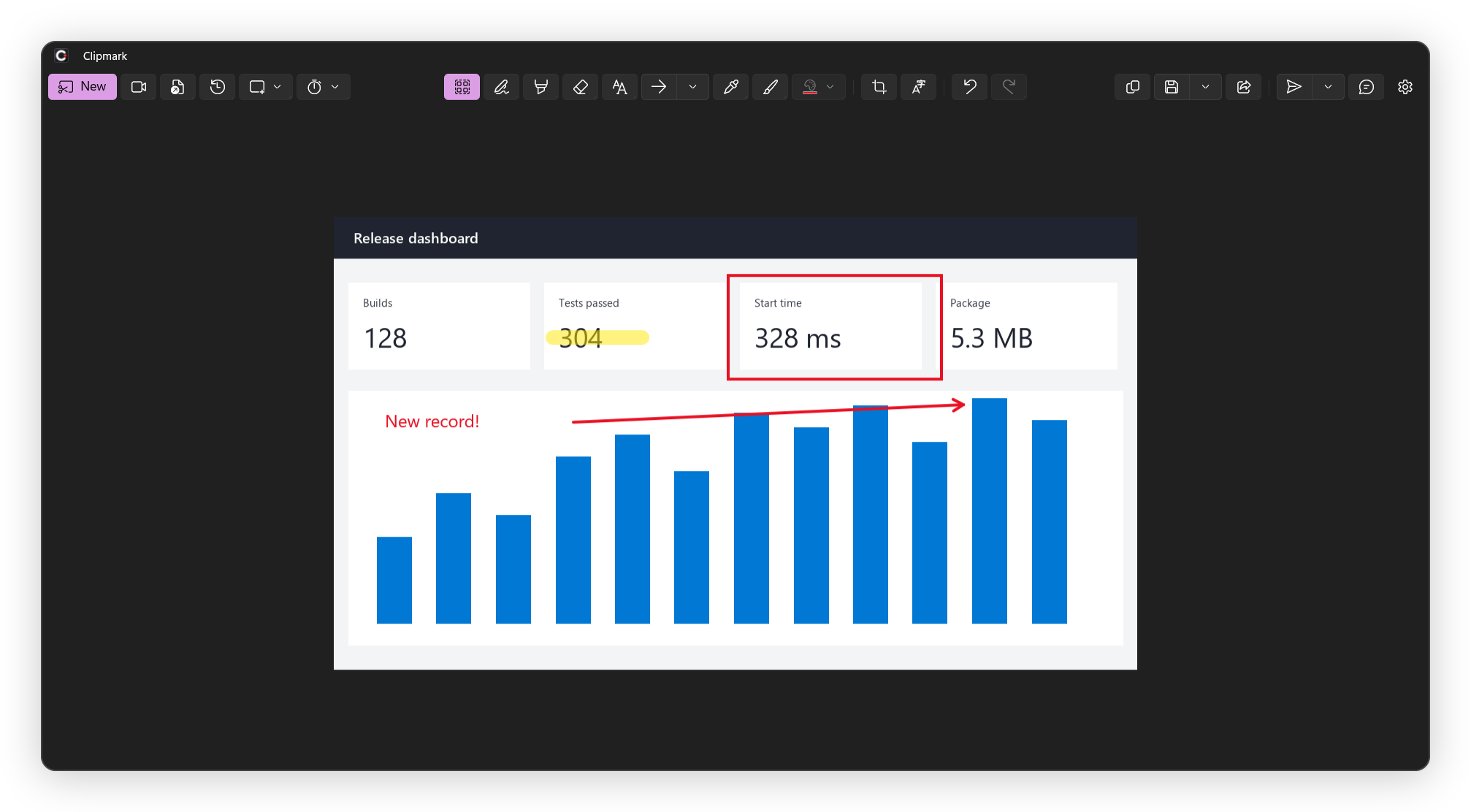Select the Pen tool
This screenshot has height=812, width=1471.
click(x=502, y=87)
